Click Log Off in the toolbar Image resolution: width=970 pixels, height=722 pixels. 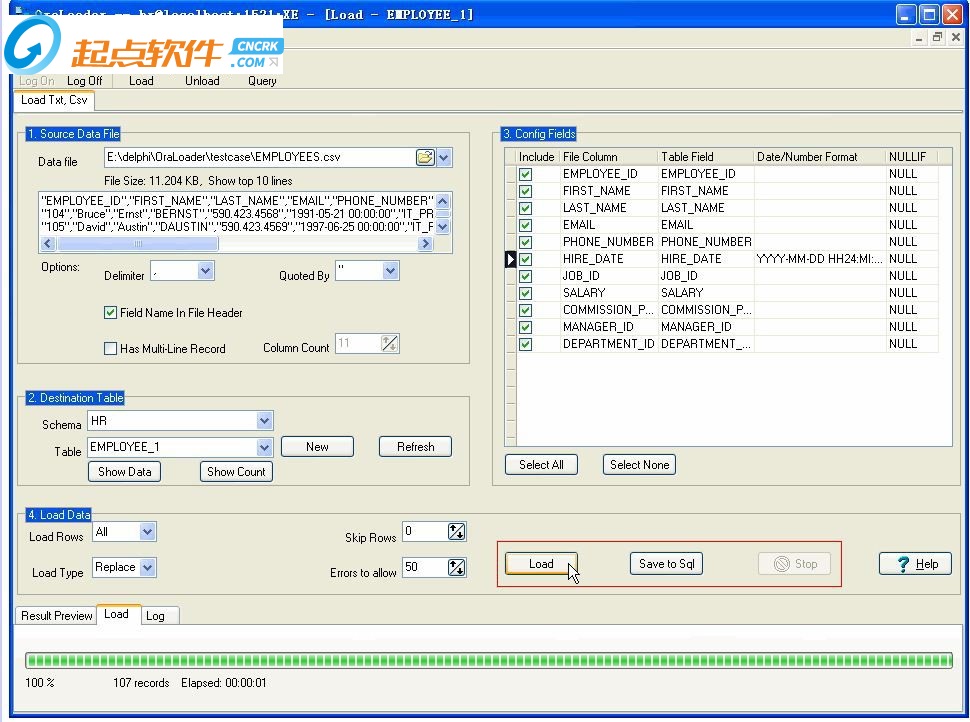tap(84, 81)
